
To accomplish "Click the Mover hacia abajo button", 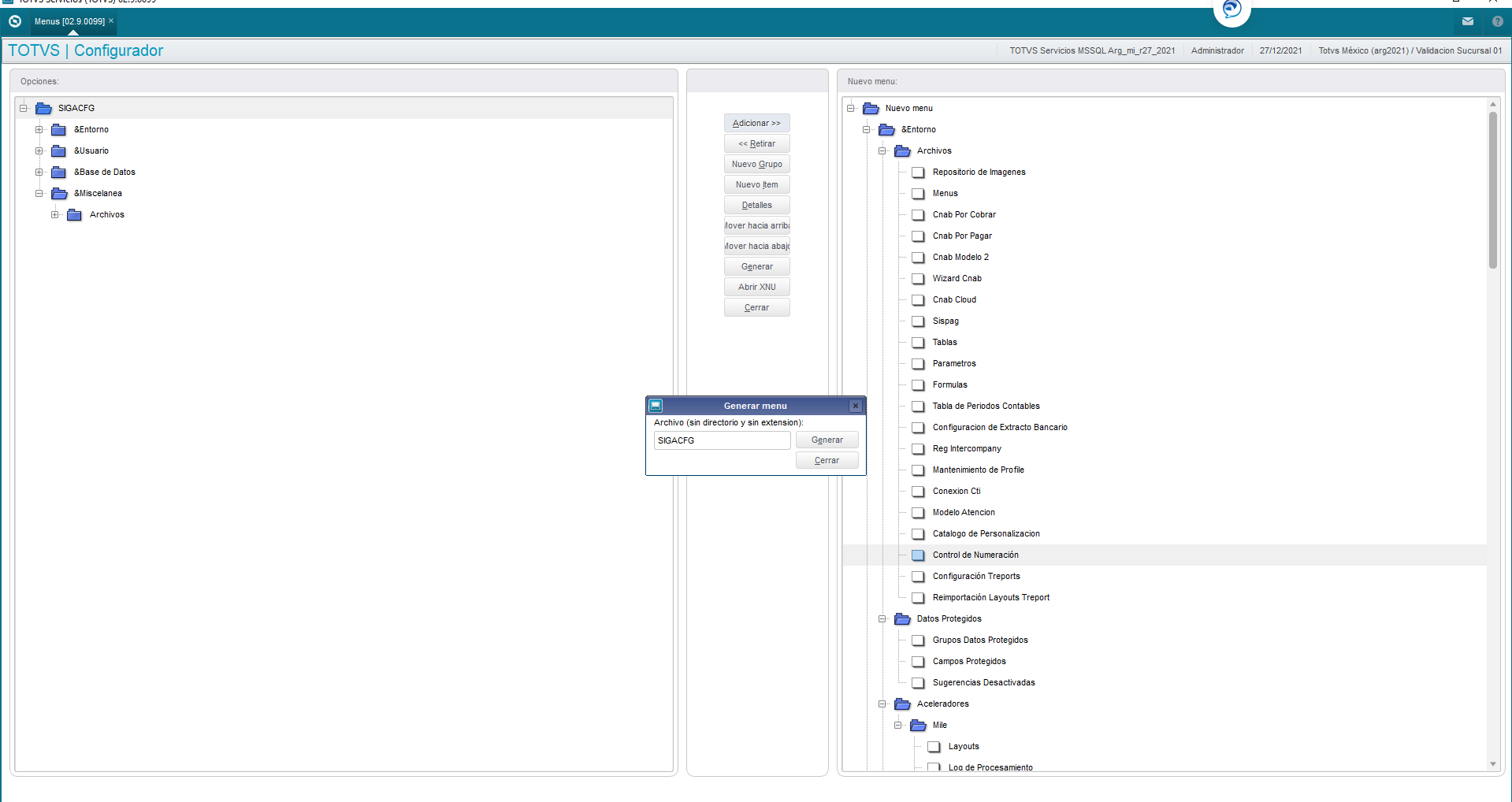I will click(756, 246).
